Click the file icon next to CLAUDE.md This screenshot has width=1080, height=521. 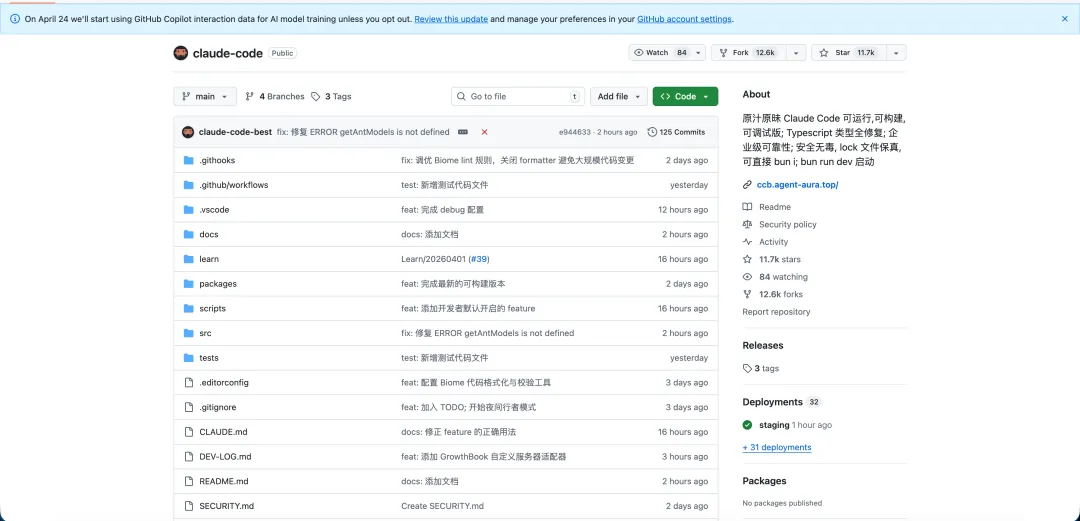(189, 432)
